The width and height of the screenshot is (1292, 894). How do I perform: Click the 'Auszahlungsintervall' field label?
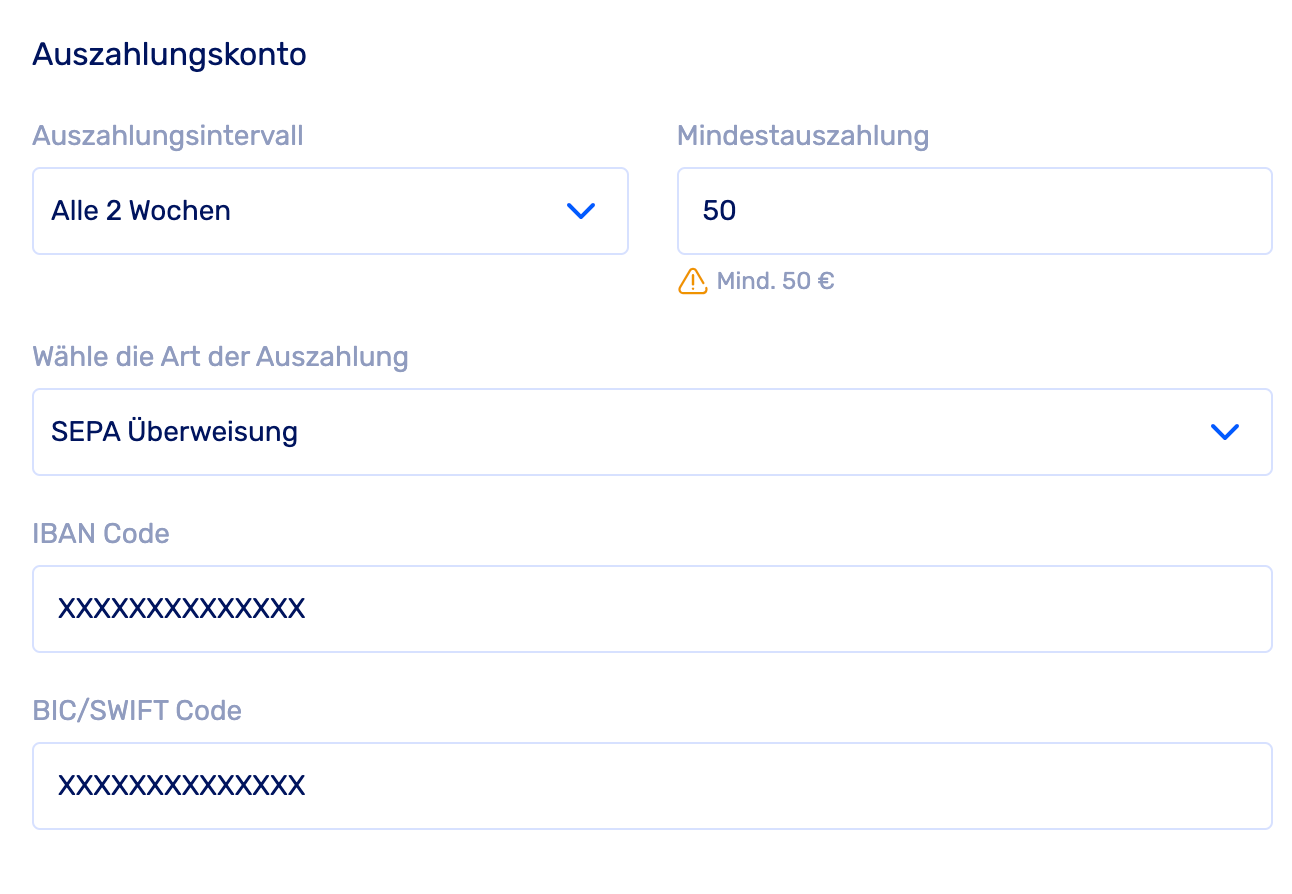[168, 135]
